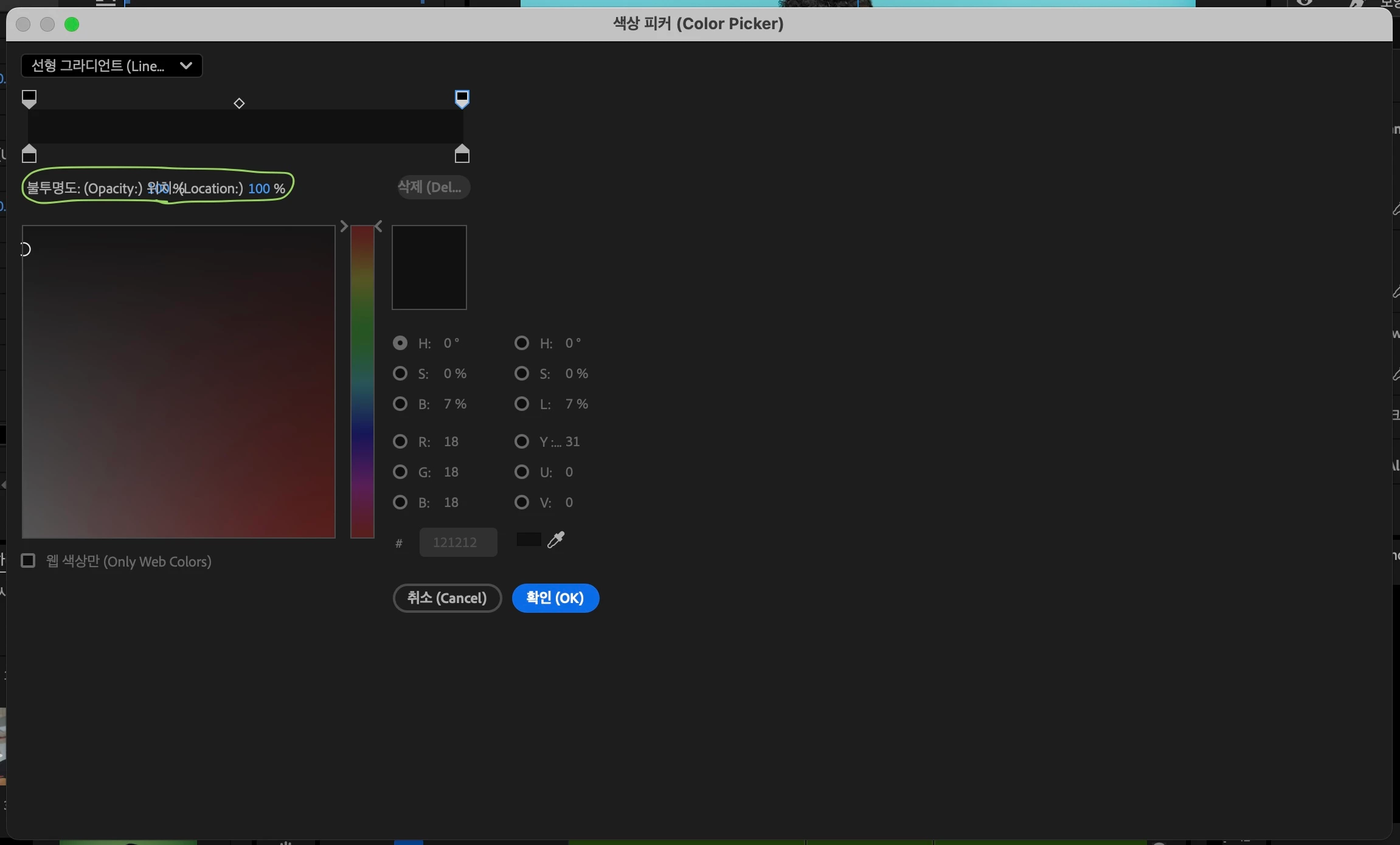Image resolution: width=1400 pixels, height=845 pixels.
Task: Select the left color stop below gradient
Action: pos(29,154)
